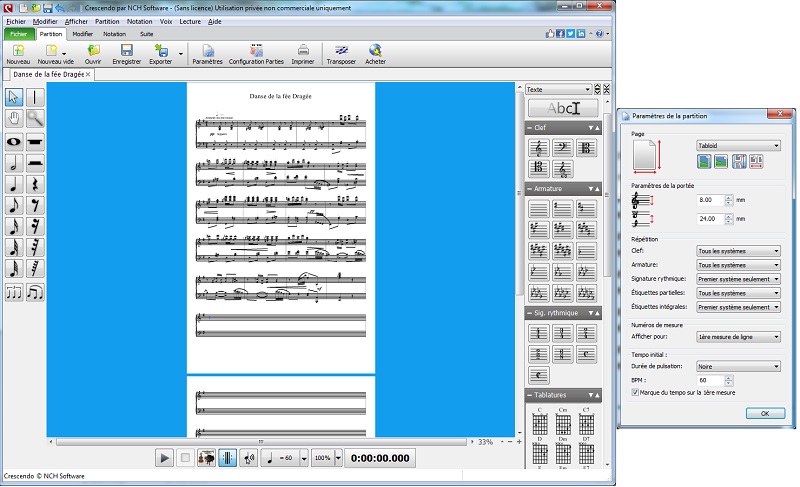Start playback with the play button

coord(164,458)
